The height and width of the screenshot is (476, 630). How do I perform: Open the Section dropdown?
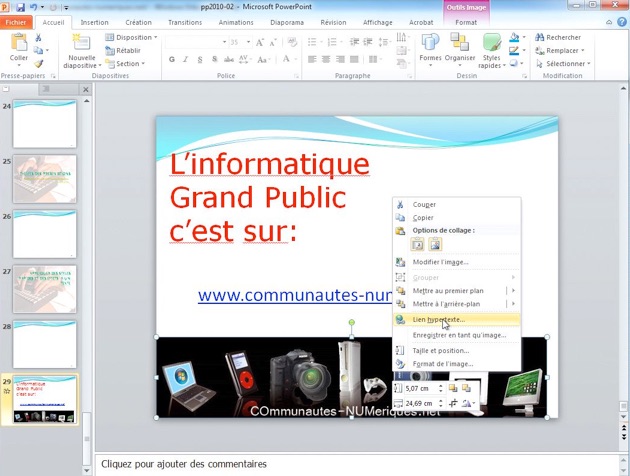point(125,63)
